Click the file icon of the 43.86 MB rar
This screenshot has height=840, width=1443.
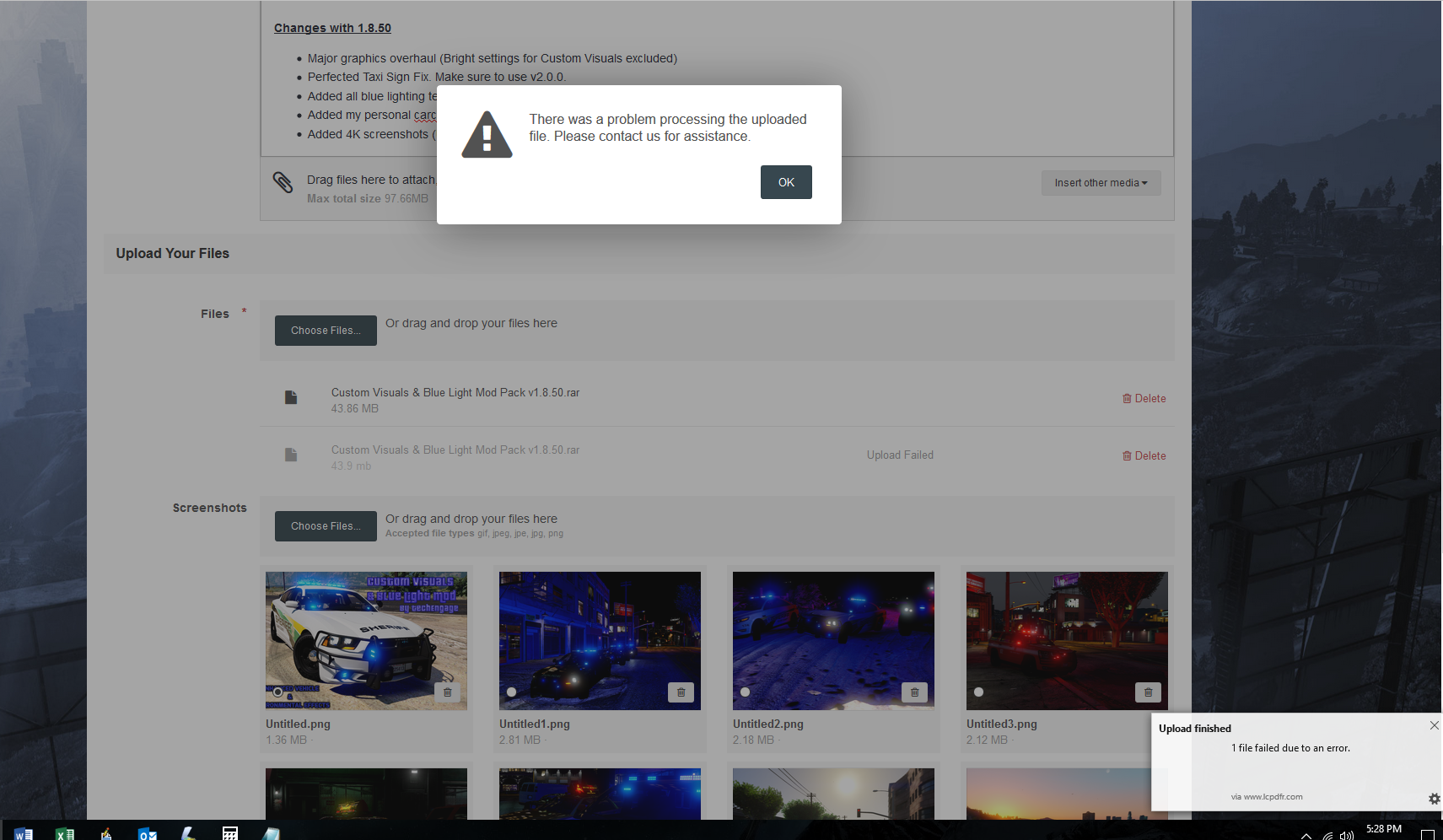click(x=291, y=397)
